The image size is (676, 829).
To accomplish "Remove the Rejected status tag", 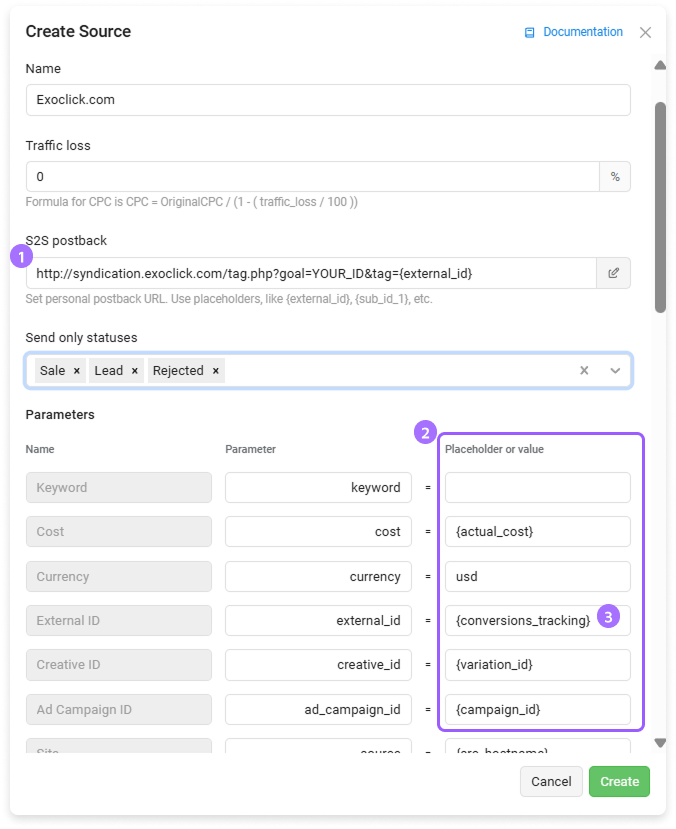I will click(215, 371).
